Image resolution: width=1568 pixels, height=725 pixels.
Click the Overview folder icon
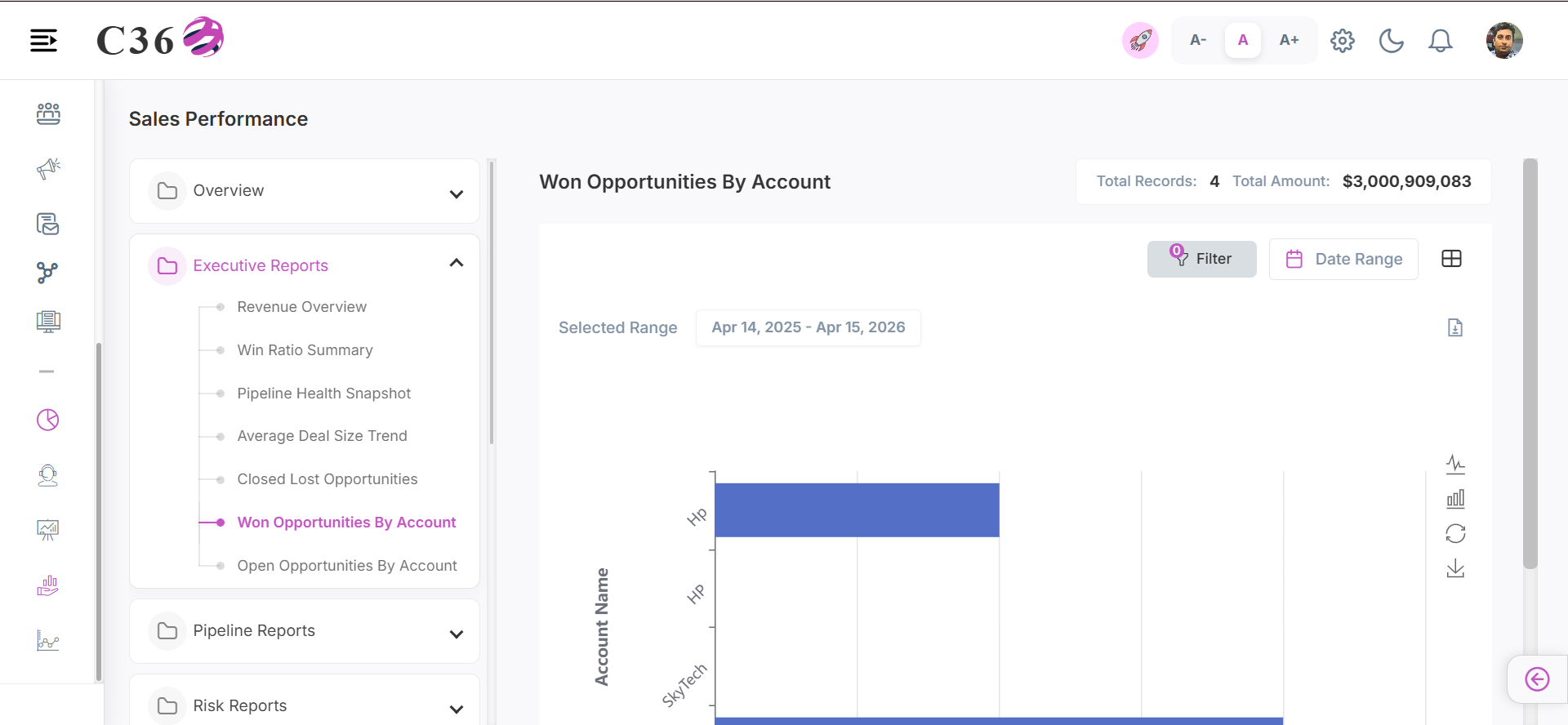click(167, 191)
